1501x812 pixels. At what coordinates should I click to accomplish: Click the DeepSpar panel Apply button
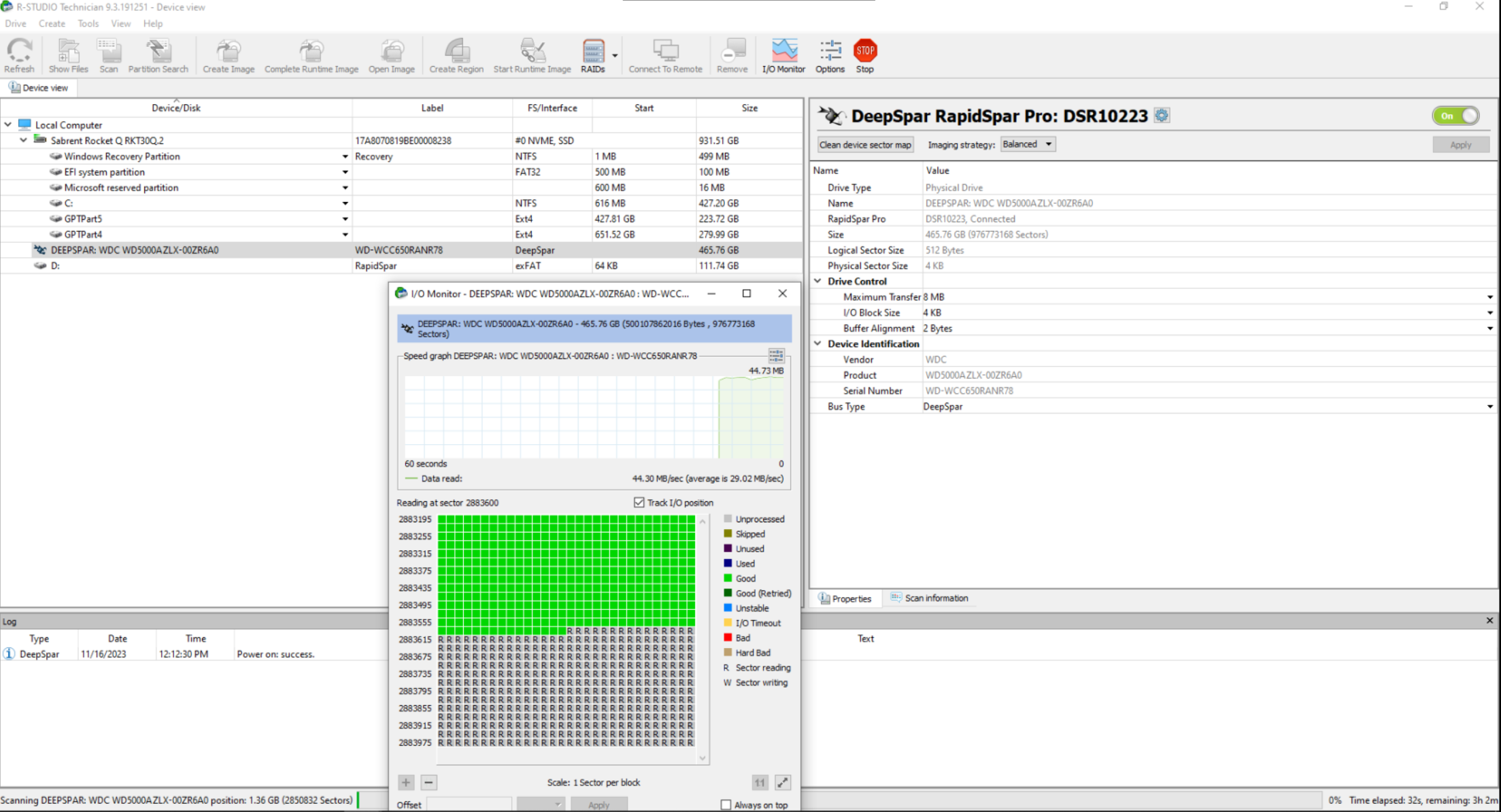(1460, 145)
